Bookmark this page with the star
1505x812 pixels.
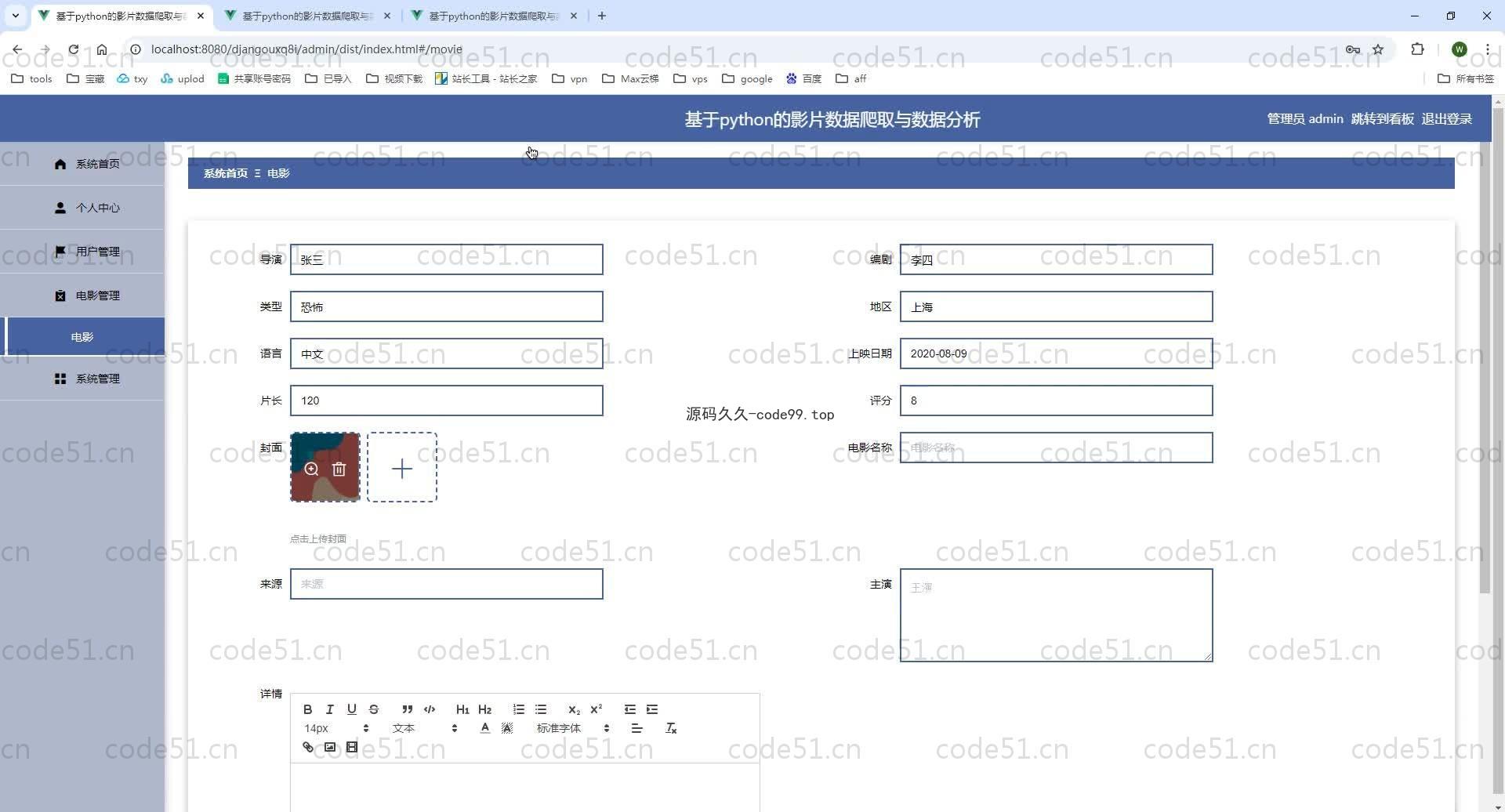point(1378,49)
